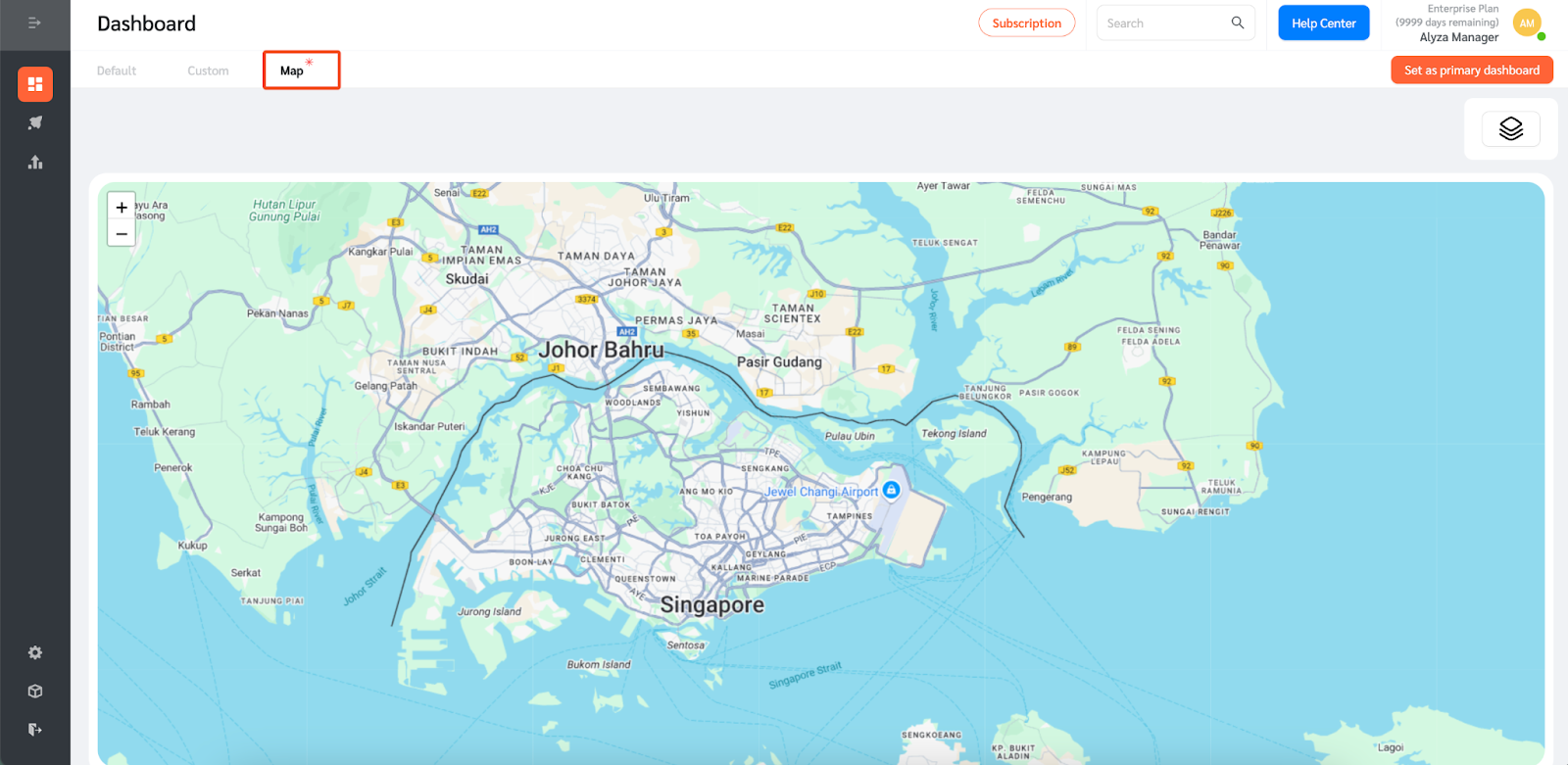
Task: Open the bar chart analytics sidebar icon
Action: (35, 163)
